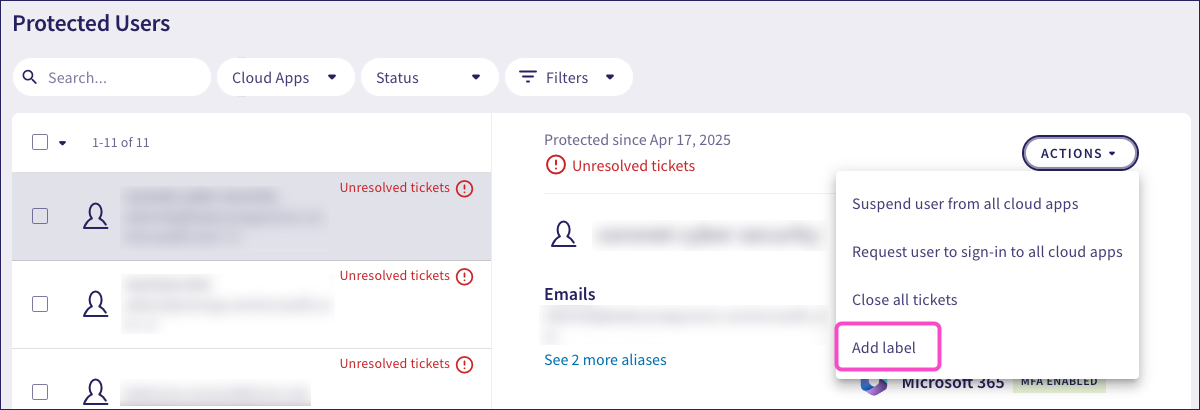Click the first user's avatar icon
The height and width of the screenshot is (410, 1200).
(95, 215)
